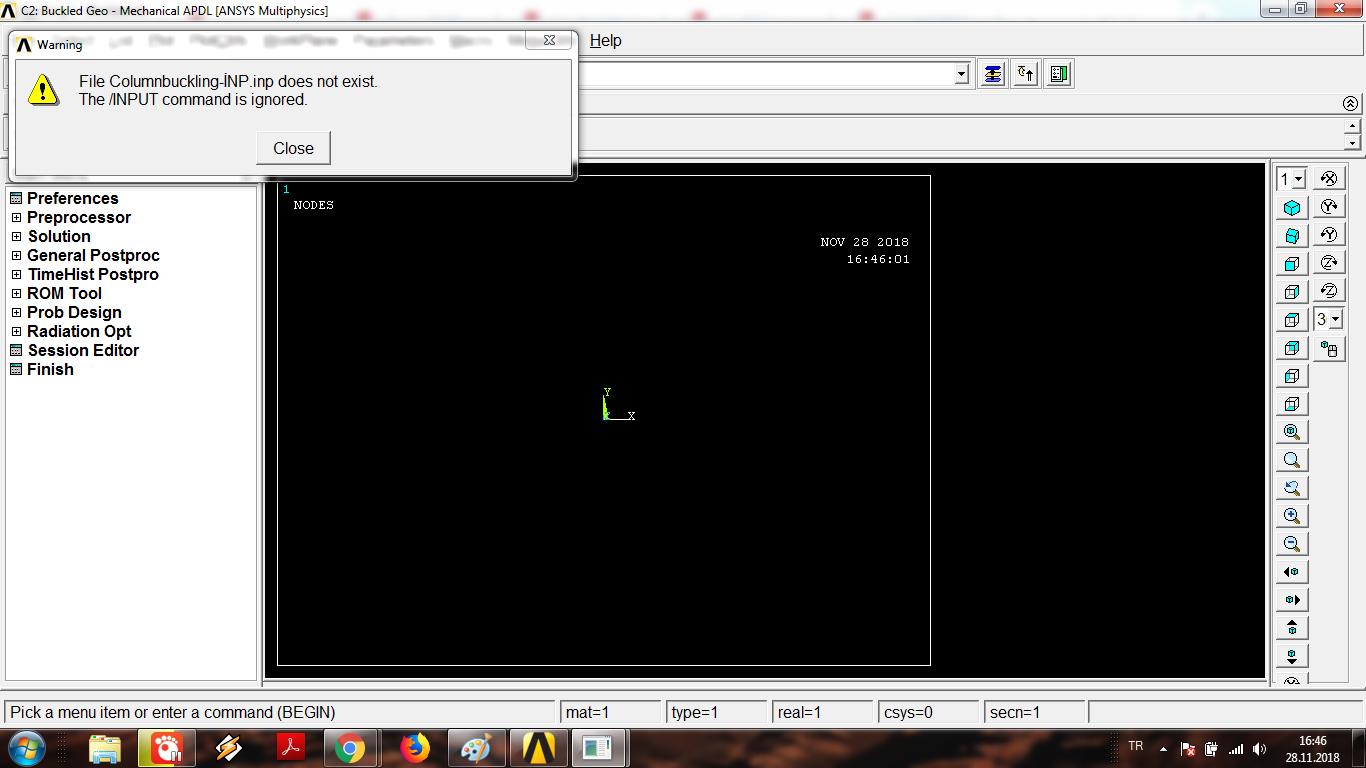Toggle Dynamic Model Mode mouse icon
This screenshot has width=1366, height=768.
(x=1329, y=349)
